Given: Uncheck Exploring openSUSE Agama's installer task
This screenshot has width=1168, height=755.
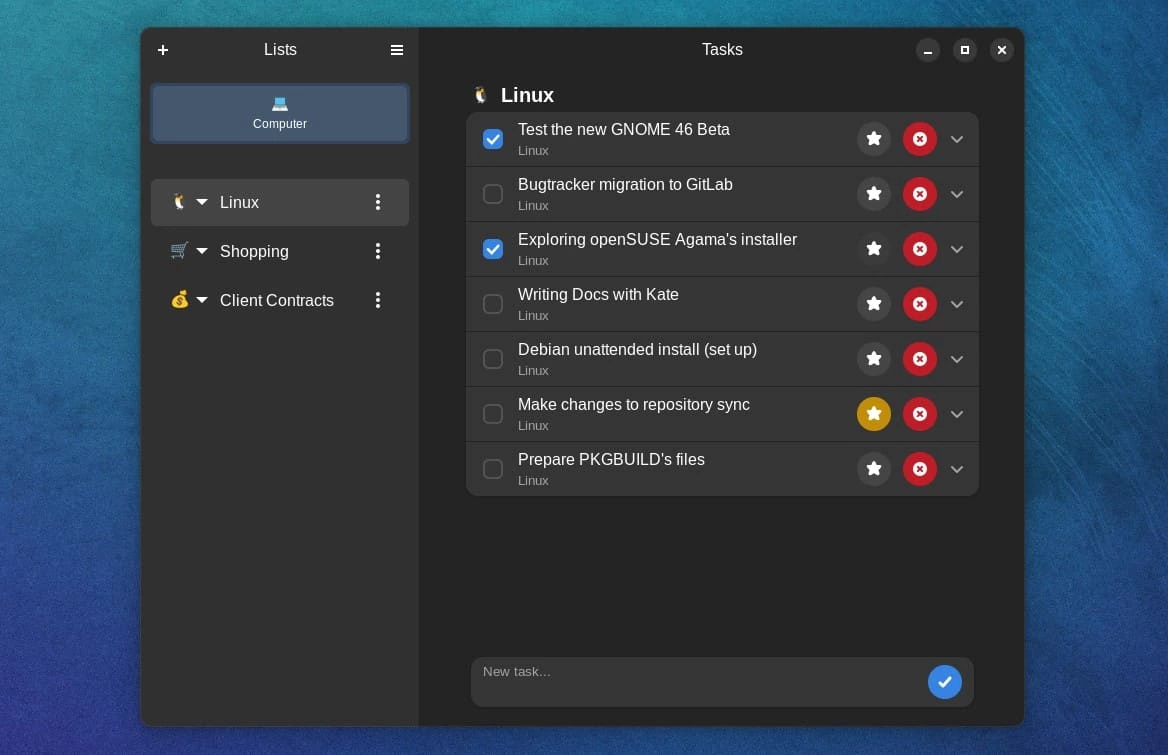Looking at the screenshot, I should pyautogui.click(x=492, y=249).
